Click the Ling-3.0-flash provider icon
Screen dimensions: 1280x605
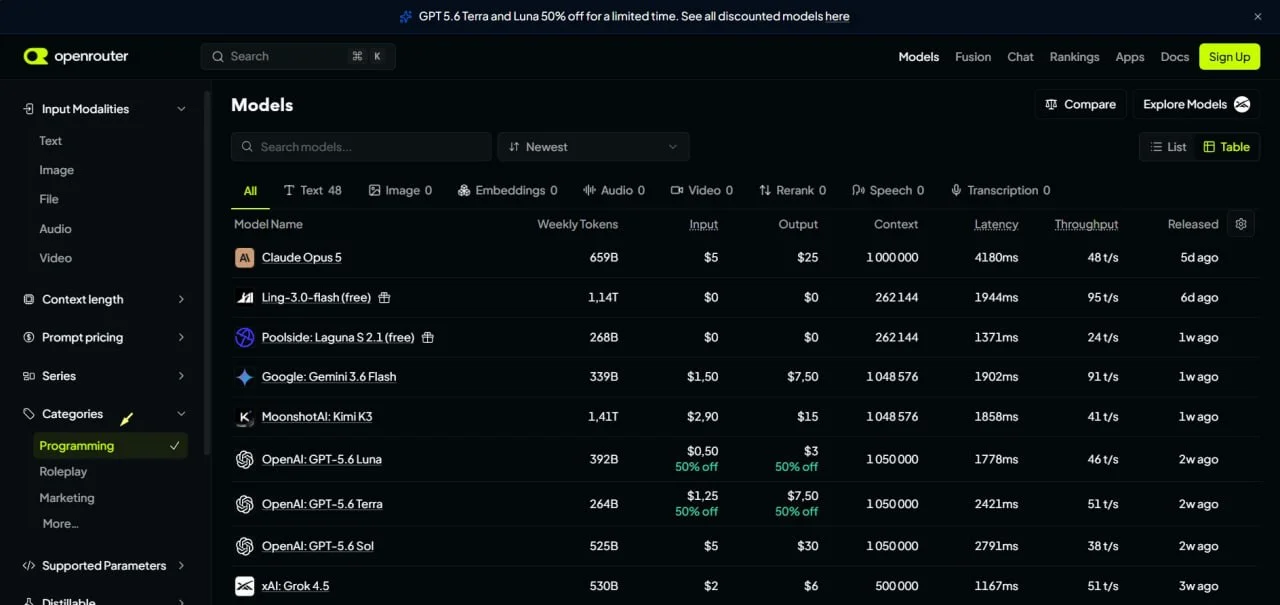[x=245, y=297]
